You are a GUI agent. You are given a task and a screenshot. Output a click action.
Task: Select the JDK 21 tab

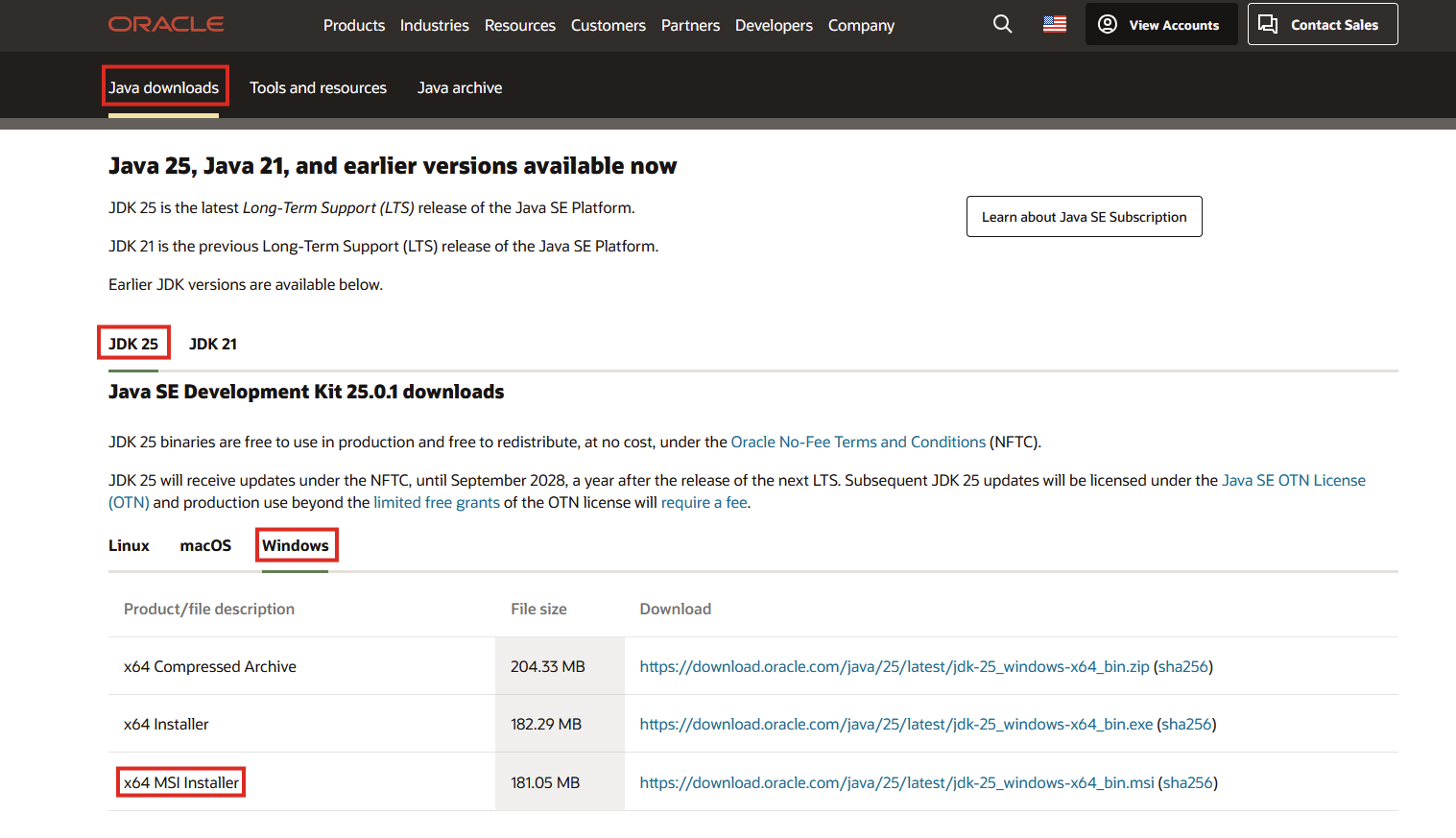pyautogui.click(x=213, y=344)
